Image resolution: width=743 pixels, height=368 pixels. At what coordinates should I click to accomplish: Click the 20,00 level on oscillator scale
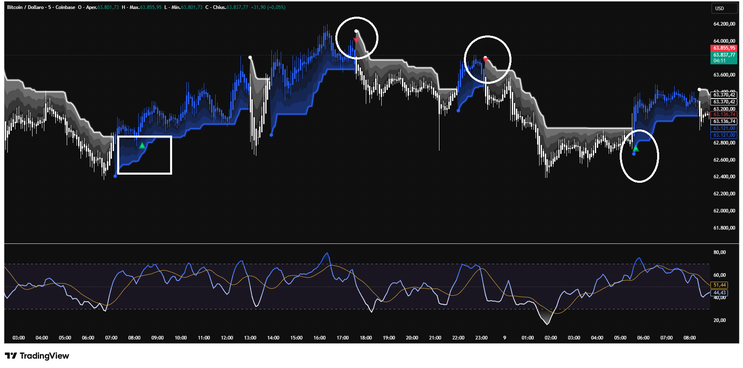pyautogui.click(x=720, y=320)
